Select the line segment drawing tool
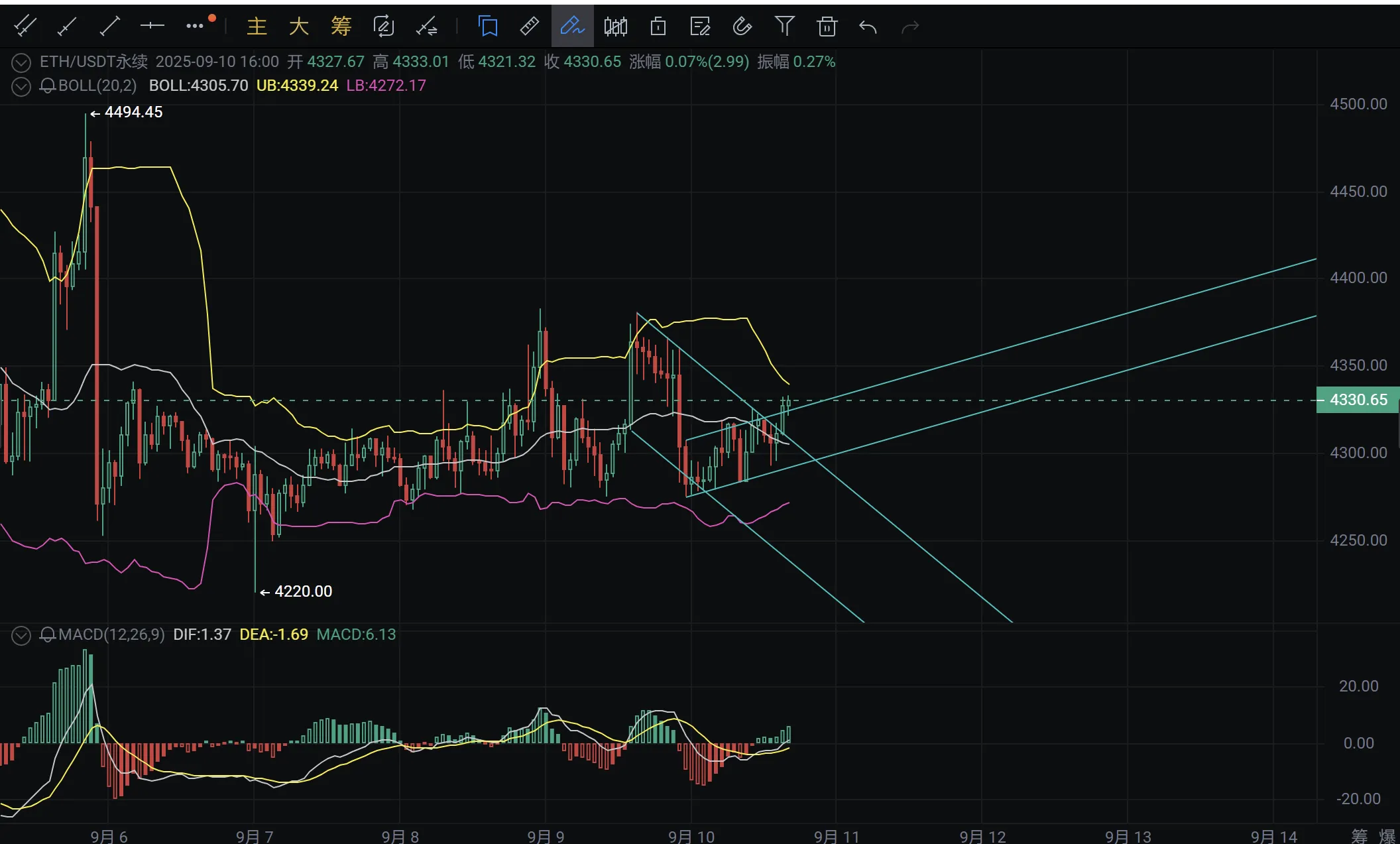 (x=109, y=27)
